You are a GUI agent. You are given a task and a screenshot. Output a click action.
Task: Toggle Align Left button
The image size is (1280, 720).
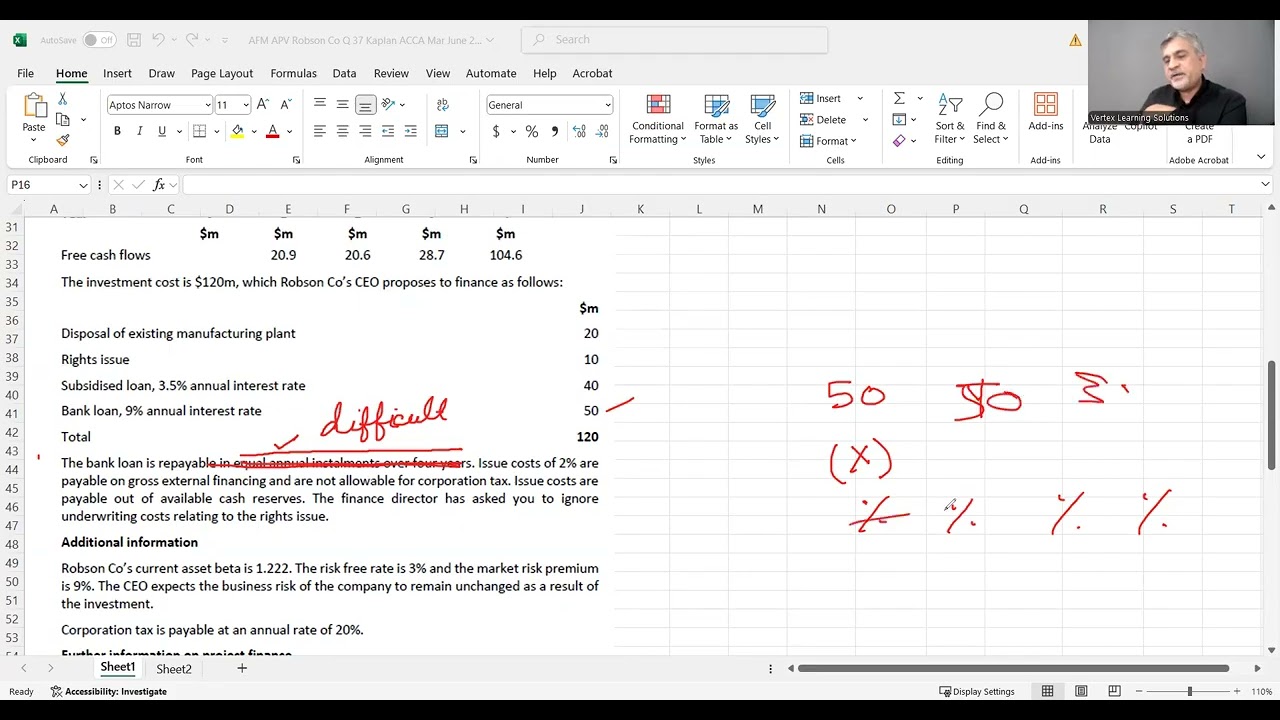click(320, 131)
